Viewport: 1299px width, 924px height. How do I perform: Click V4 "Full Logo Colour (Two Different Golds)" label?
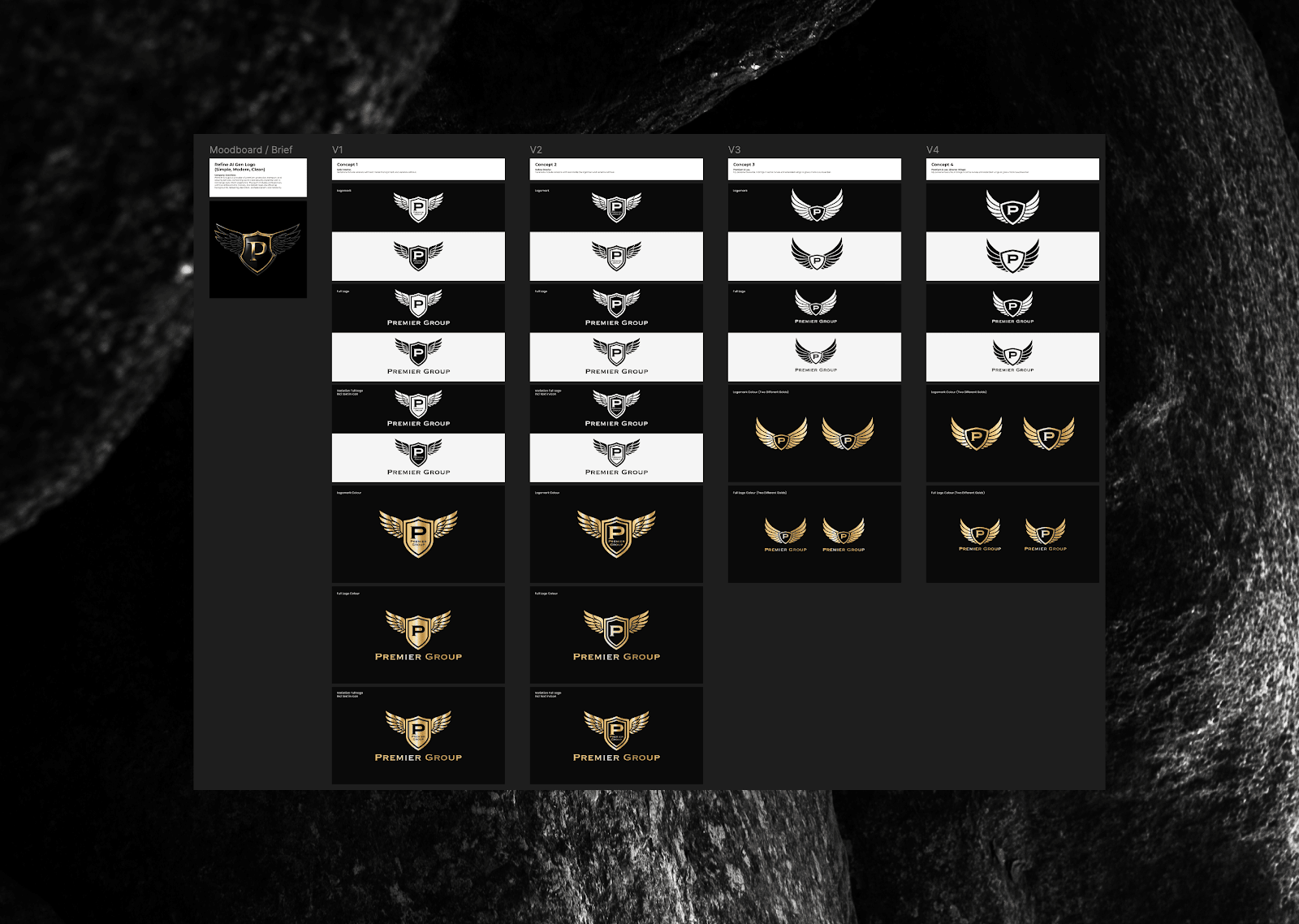[x=958, y=493]
